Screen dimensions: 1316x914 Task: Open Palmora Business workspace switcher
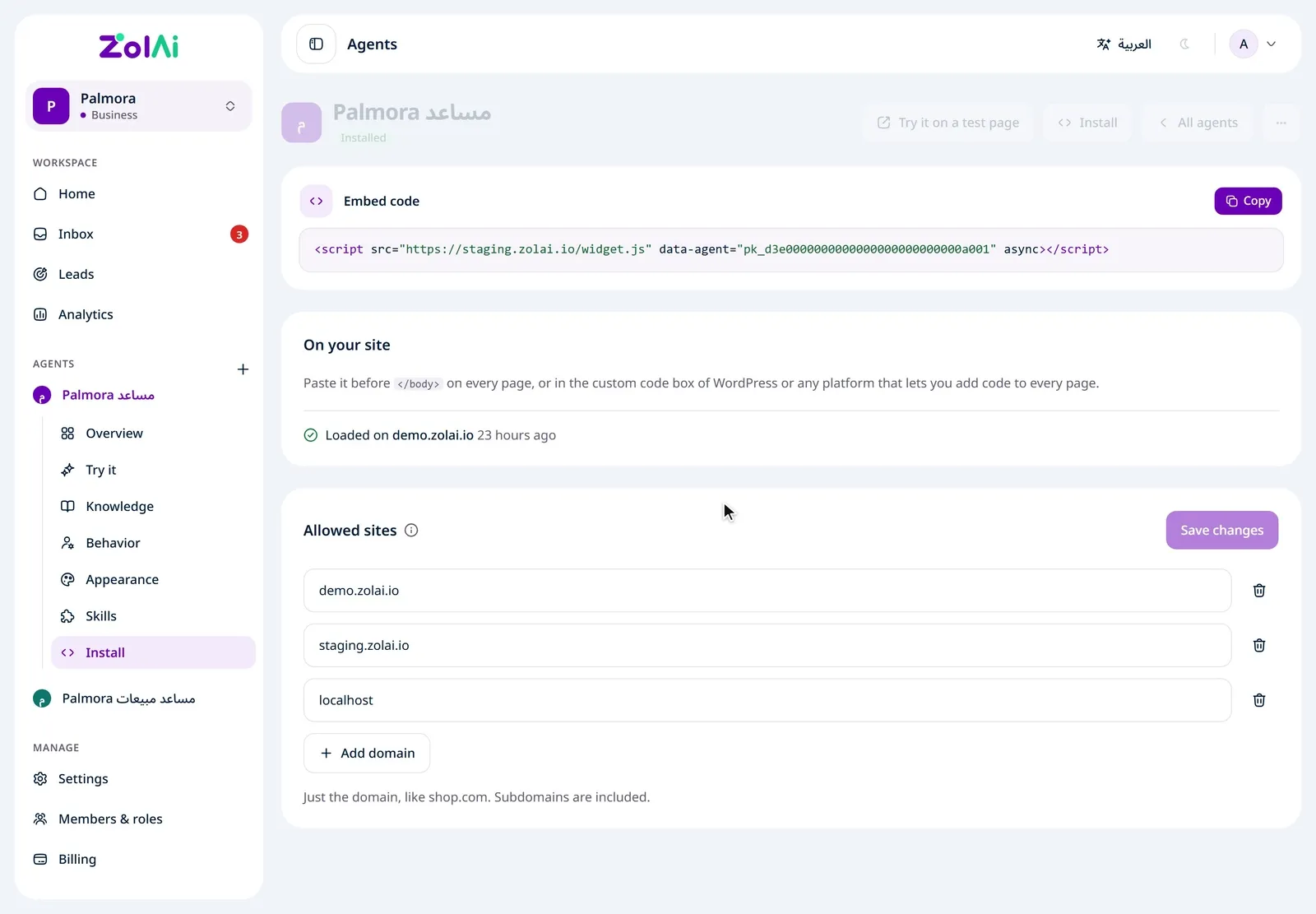[139, 106]
